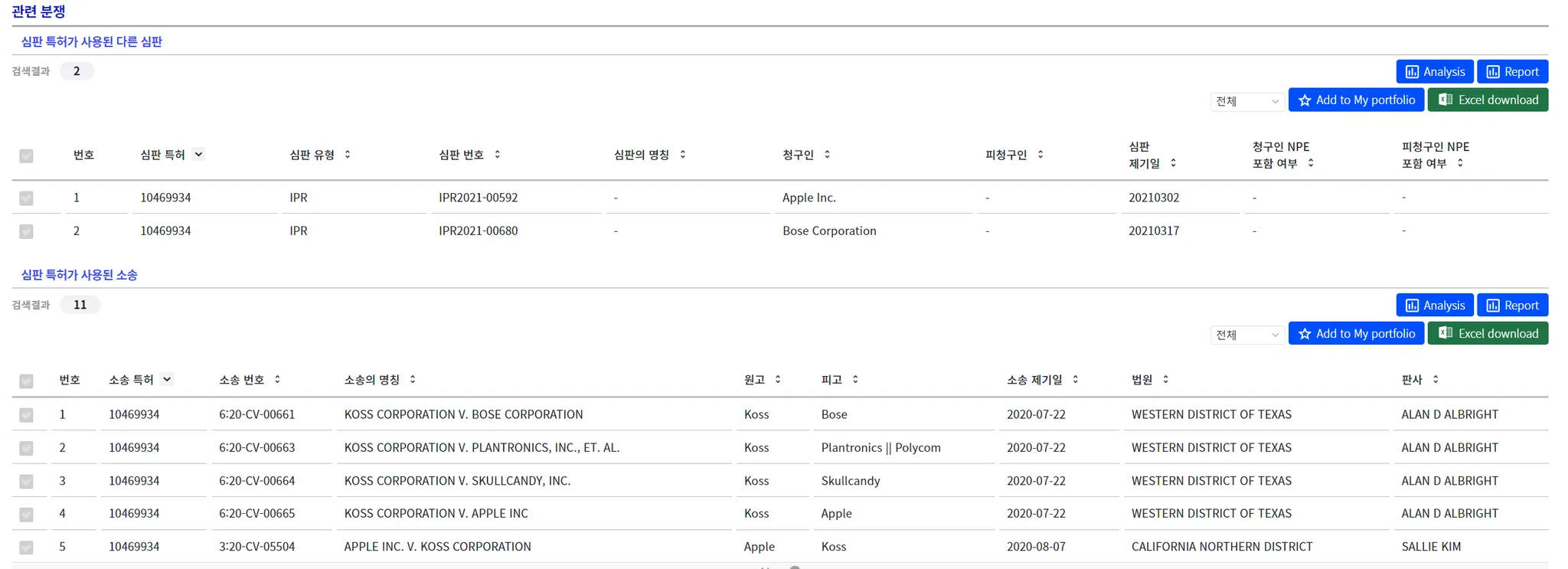Sort by 심판 제기일 filing date icon

click(1173, 163)
